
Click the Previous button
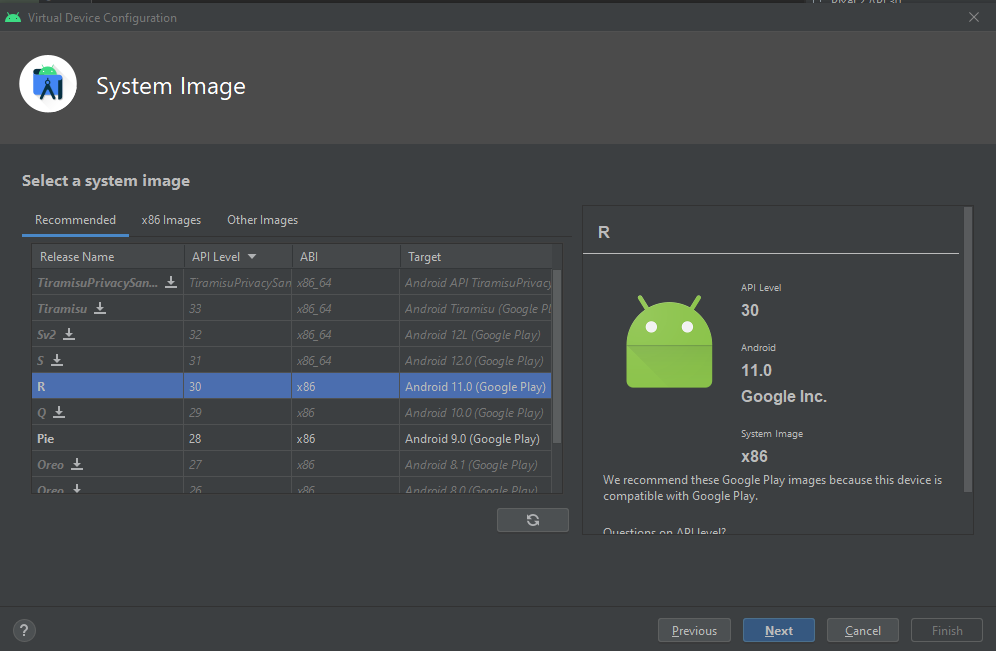(x=694, y=630)
